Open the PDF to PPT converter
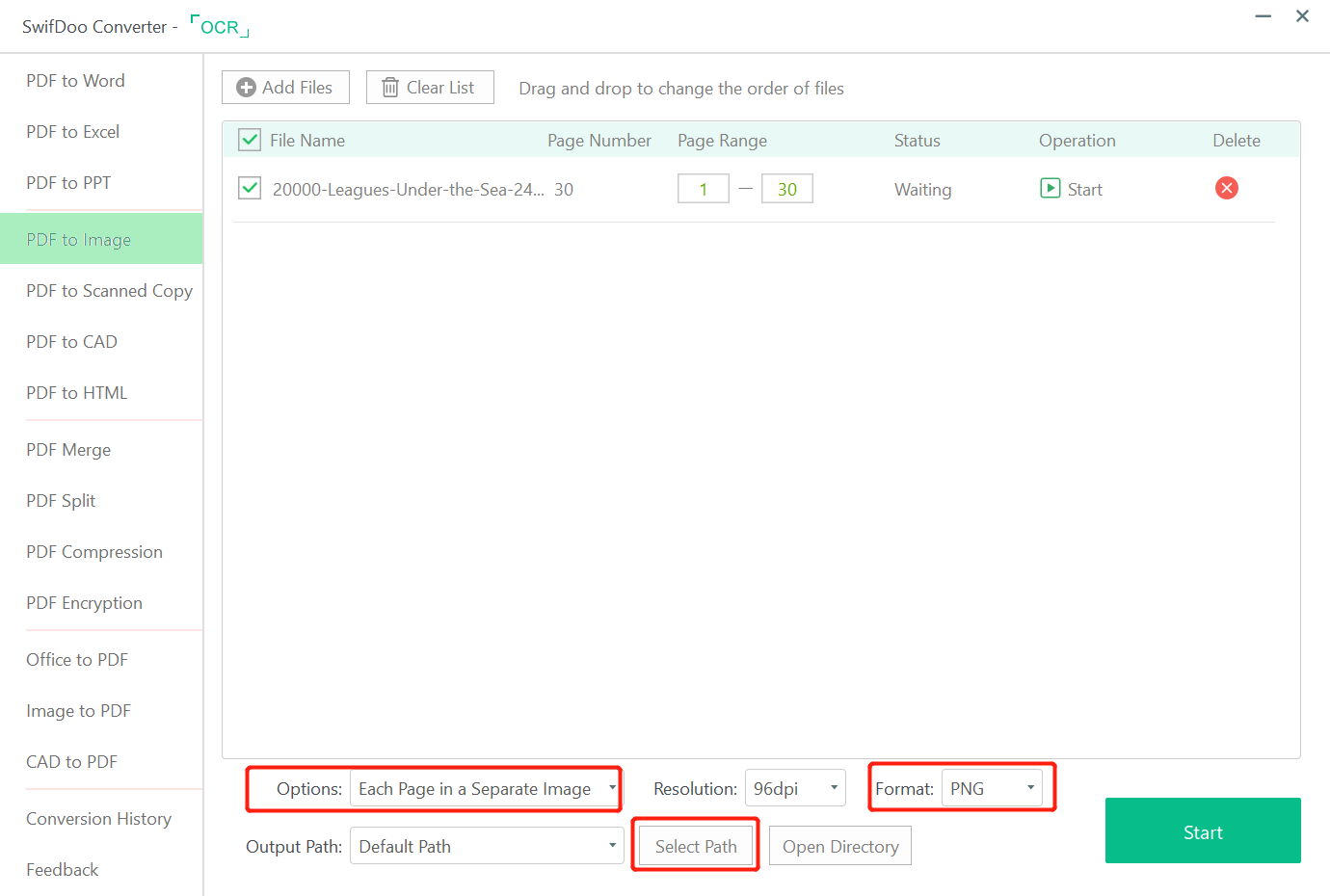Viewport: 1330px width, 896px height. tap(68, 183)
